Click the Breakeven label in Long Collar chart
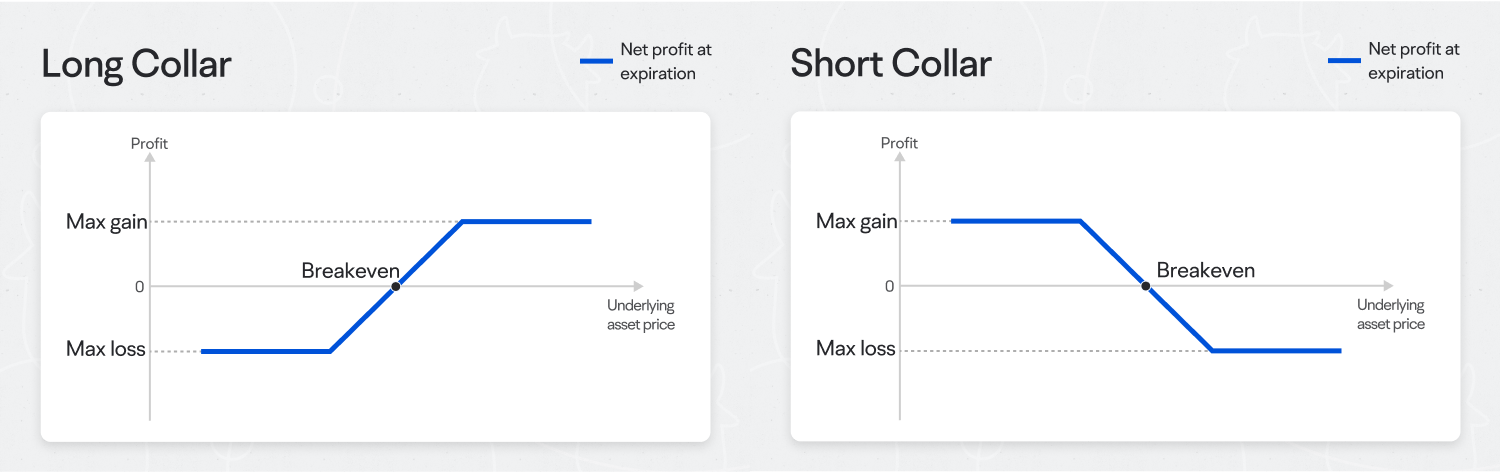Viewport: 1500px width, 472px height. (x=351, y=270)
